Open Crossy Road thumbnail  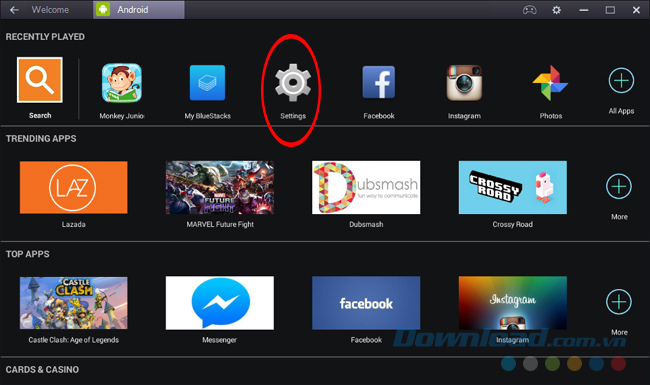pos(512,187)
